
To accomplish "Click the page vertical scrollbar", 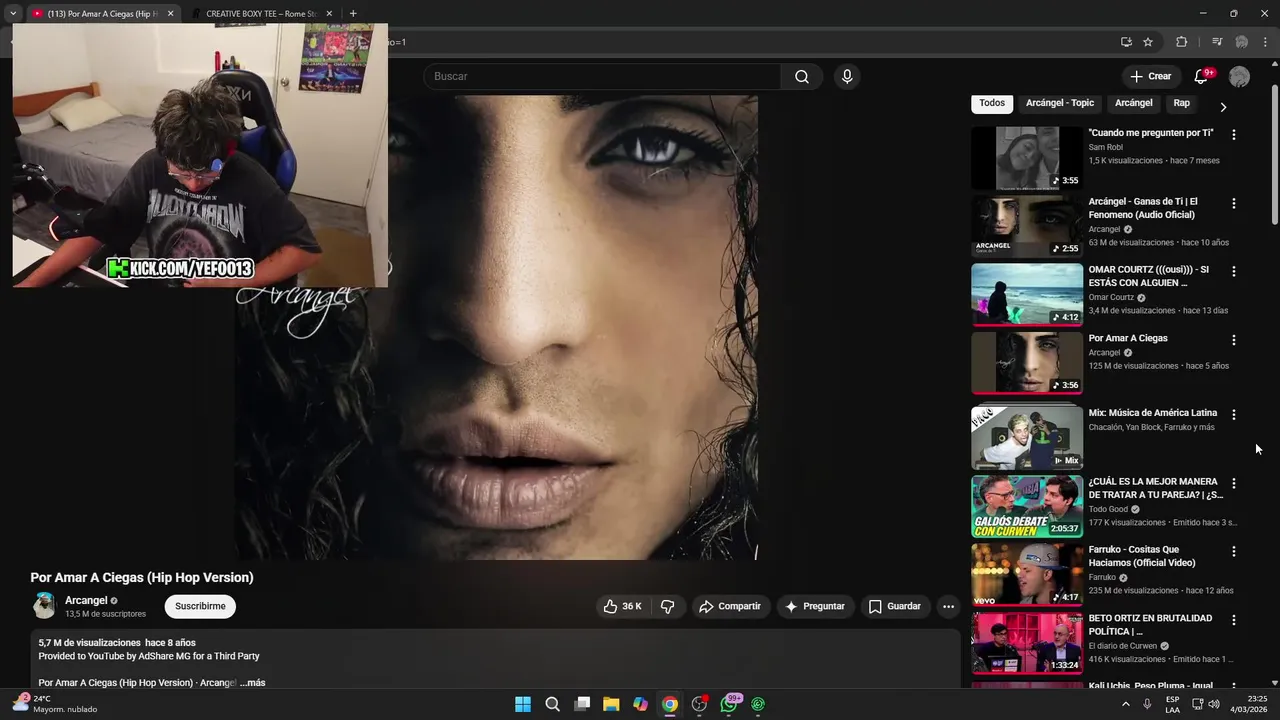I will [1274, 155].
